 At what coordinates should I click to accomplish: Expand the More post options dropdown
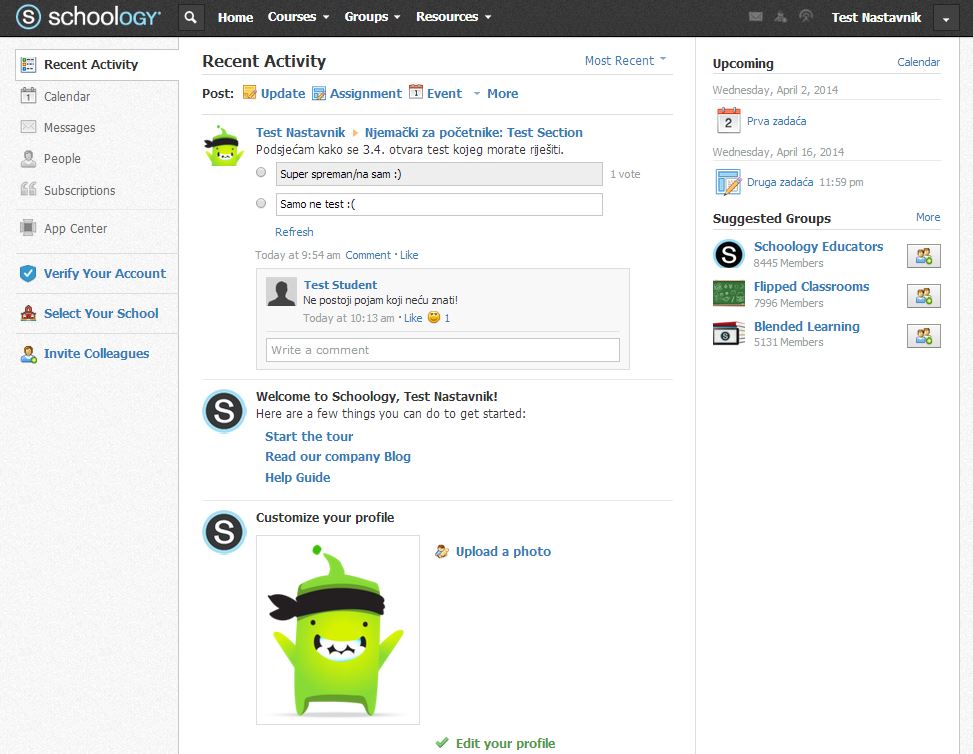pos(495,94)
